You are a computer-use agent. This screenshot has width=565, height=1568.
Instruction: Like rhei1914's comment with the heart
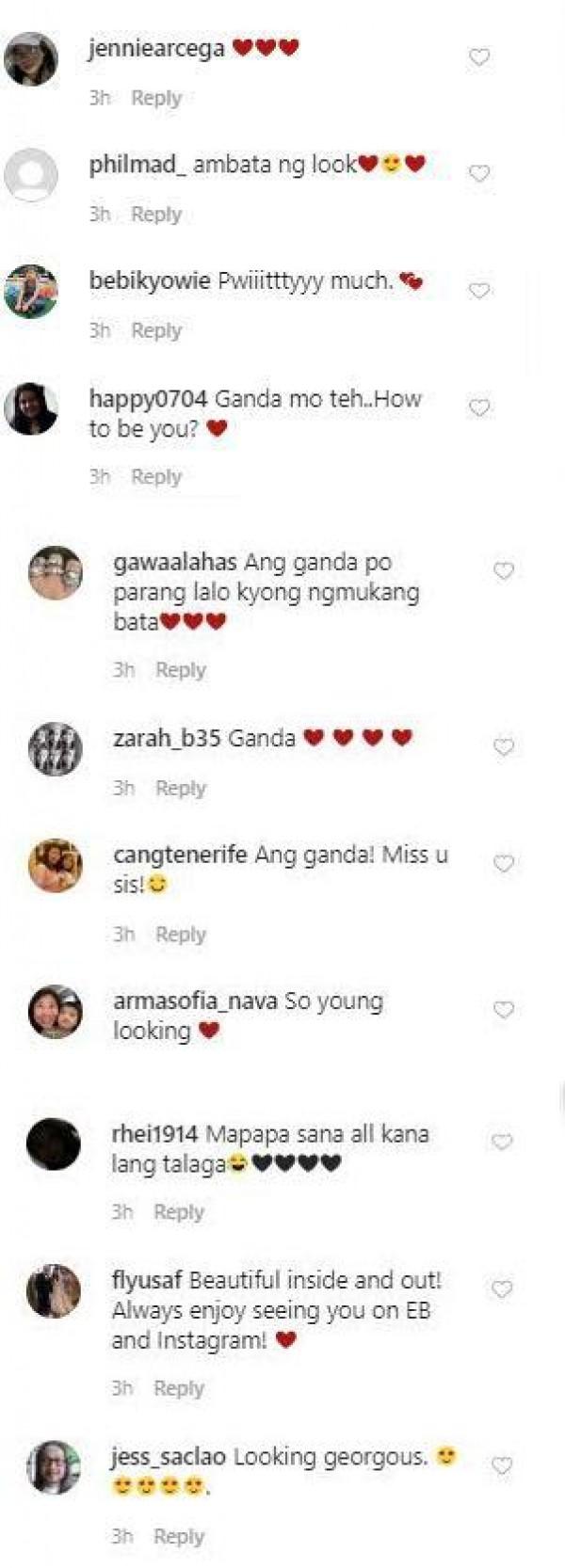tap(502, 1142)
